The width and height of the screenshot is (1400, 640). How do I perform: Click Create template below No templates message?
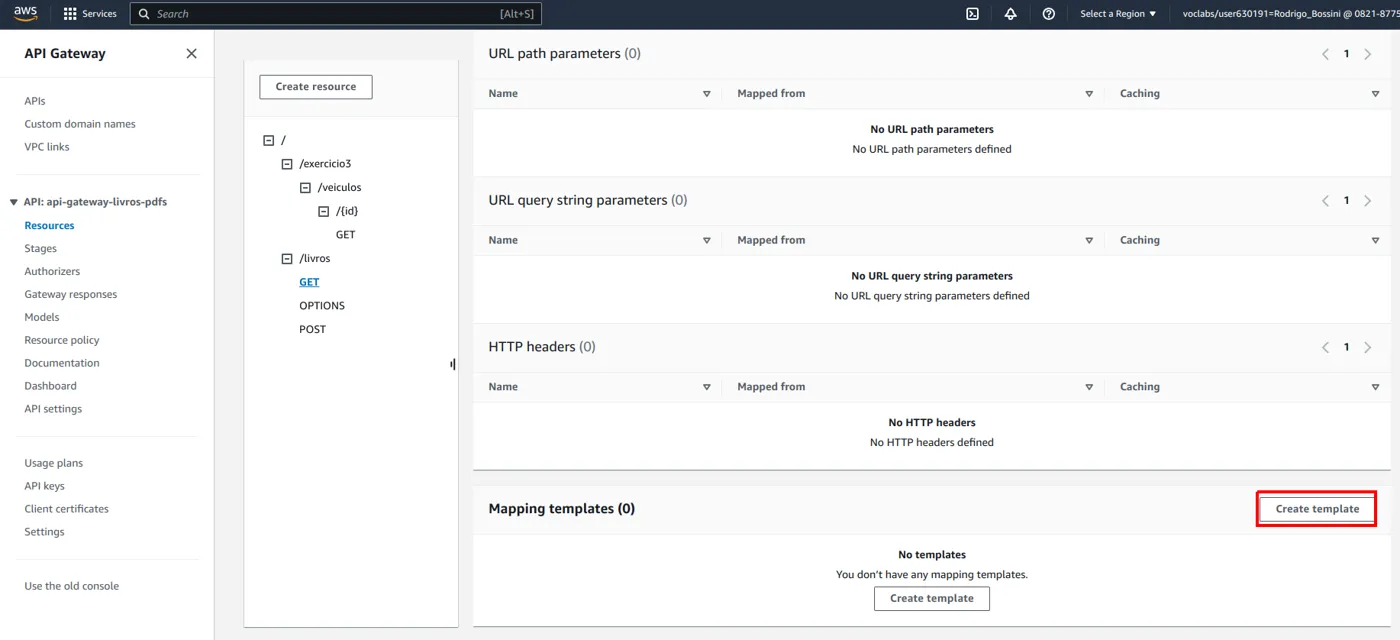pyautogui.click(x=932, y=599)
